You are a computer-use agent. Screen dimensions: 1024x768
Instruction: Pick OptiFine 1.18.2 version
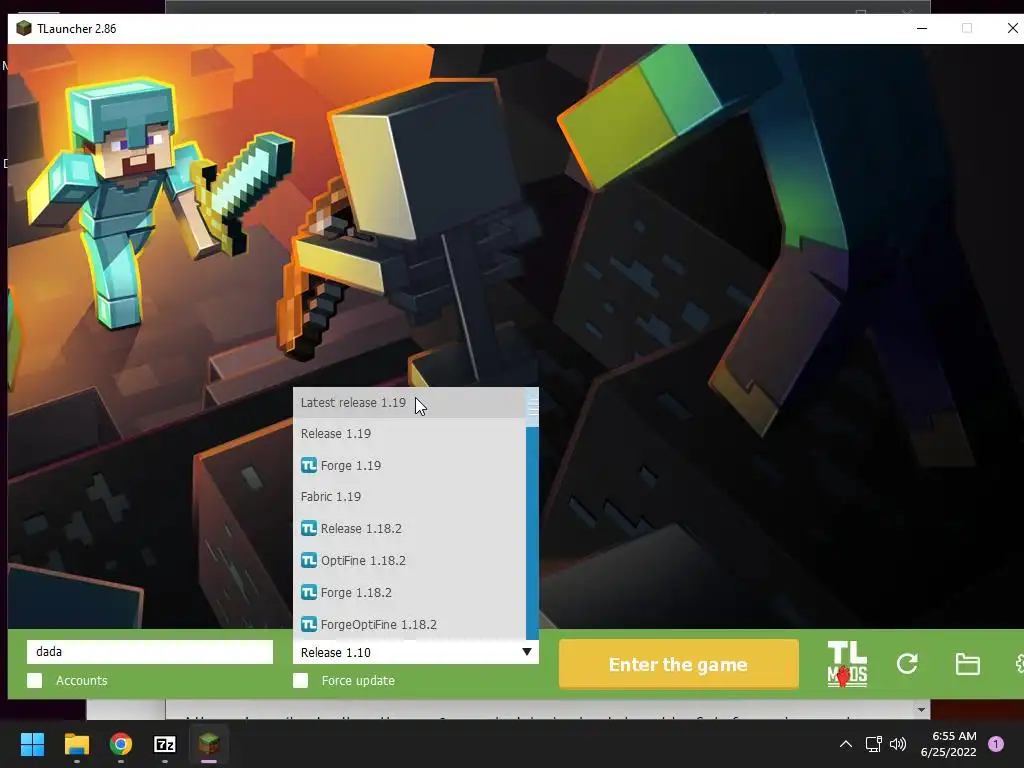pyautogui.click(x=409, y=560)
